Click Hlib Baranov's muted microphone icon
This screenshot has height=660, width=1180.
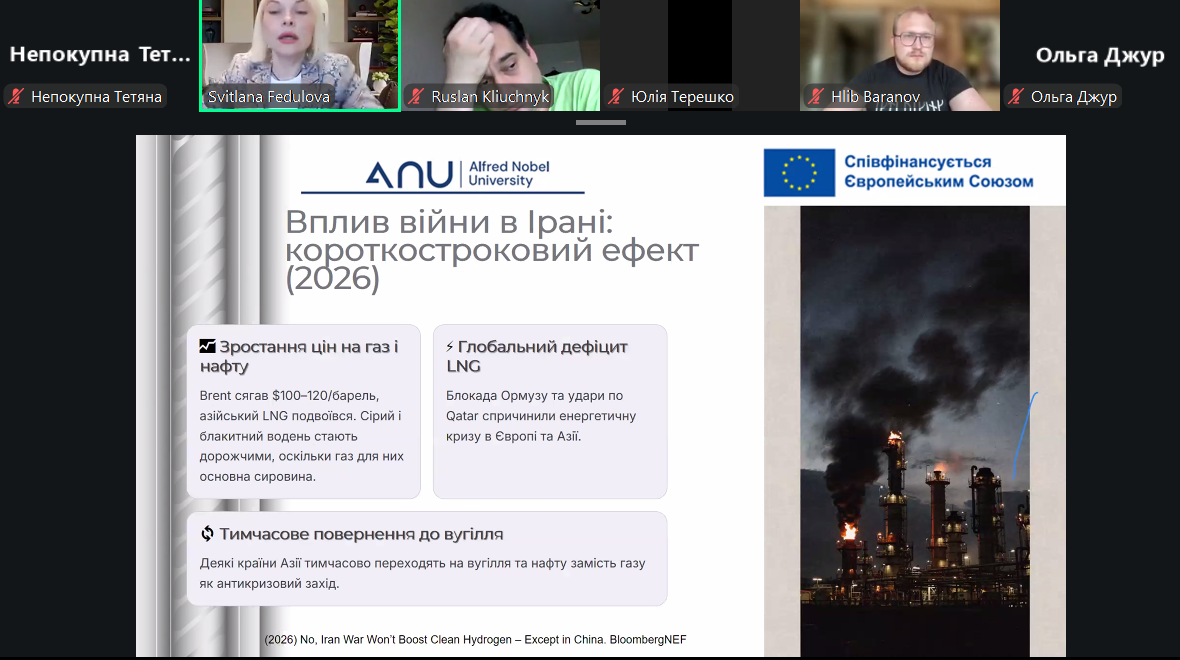click(816, 97)
